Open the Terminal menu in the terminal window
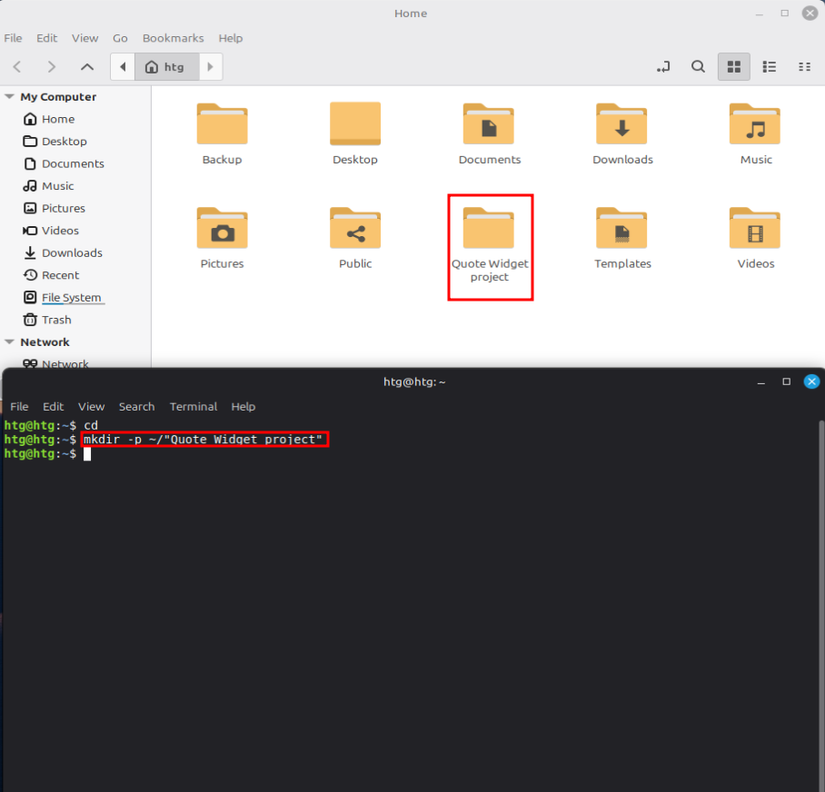The image size is (825, 792). 193,406
